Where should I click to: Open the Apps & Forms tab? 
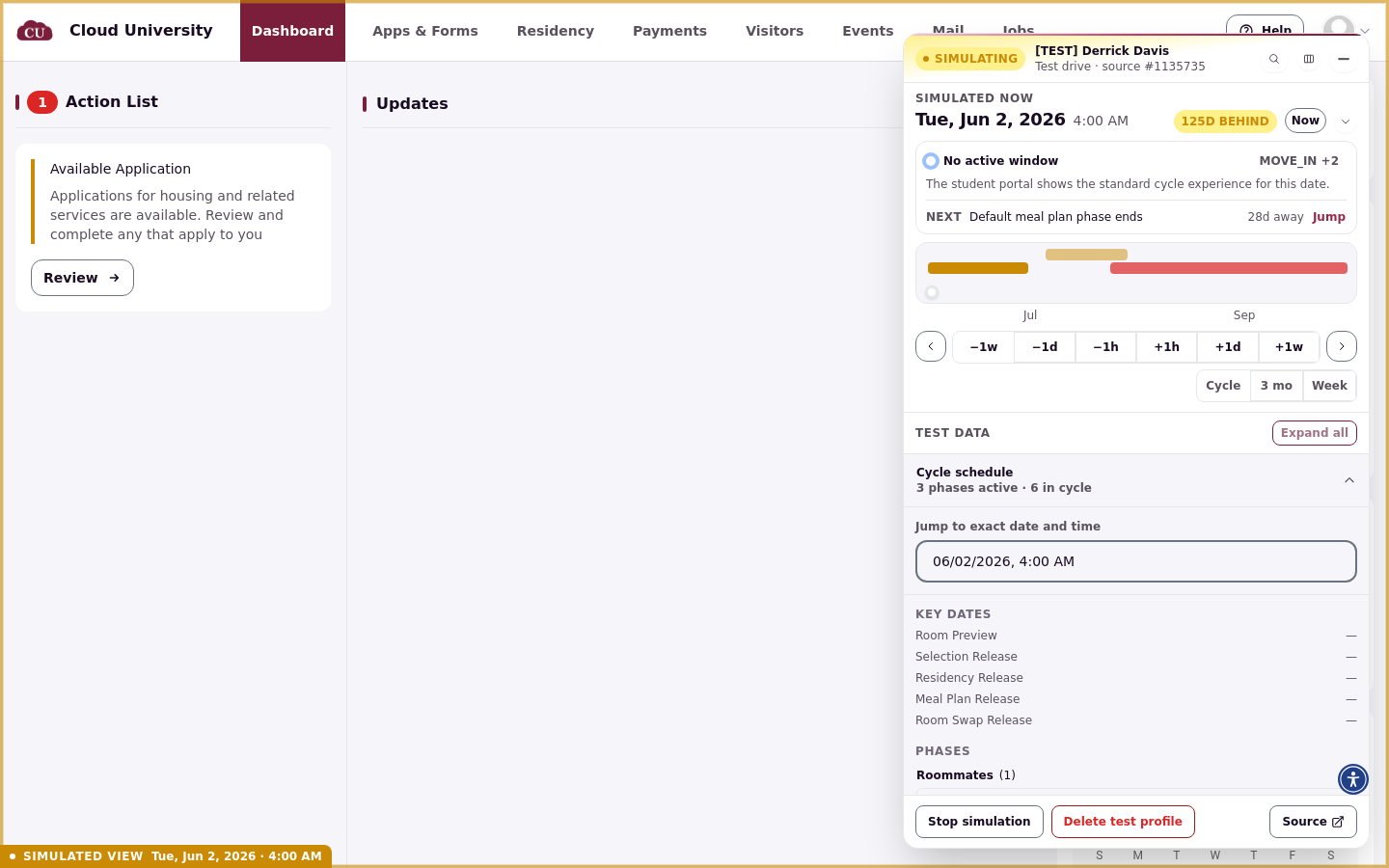(425, 31)
